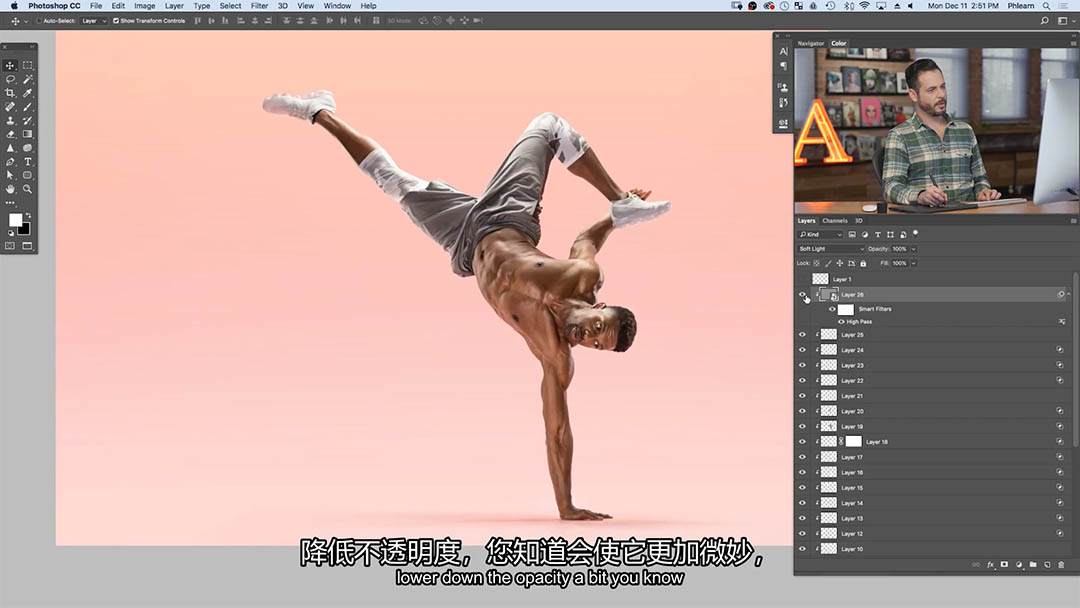Switch to the Navigator tab
This screenshot has height=608, width=1080.
coord(811,43)
